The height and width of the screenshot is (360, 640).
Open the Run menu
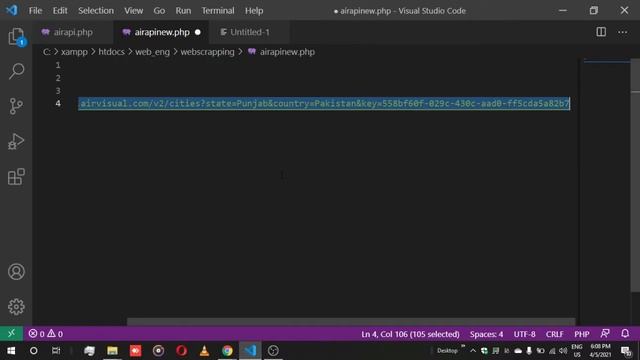click(x=183, y=11)
